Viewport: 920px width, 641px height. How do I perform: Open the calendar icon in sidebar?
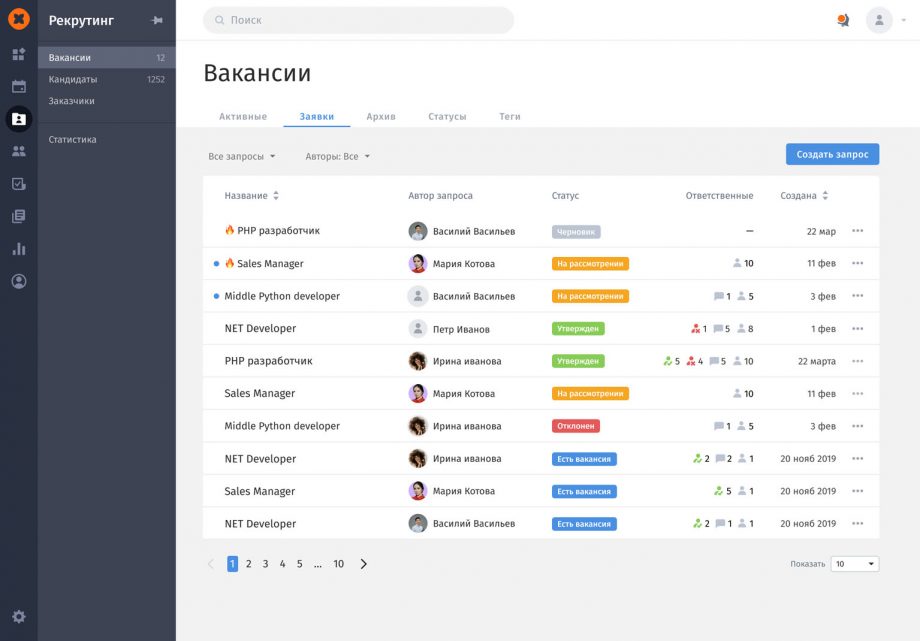18,86
